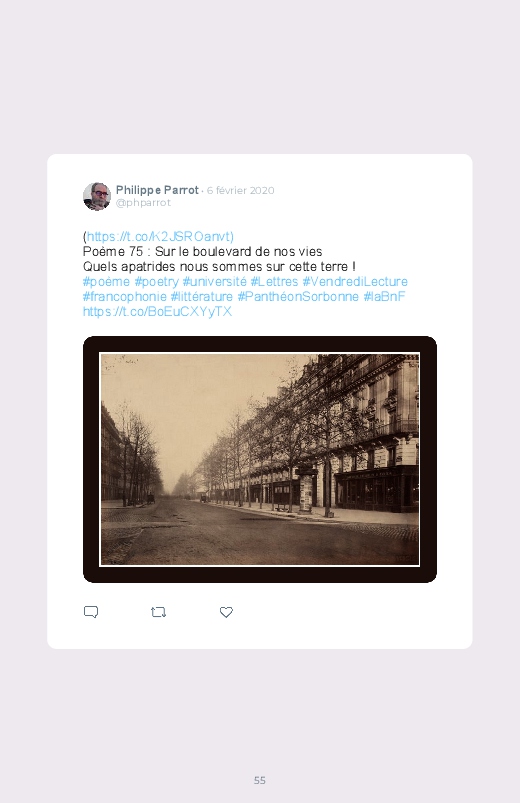Open the sepia boulevard photograph
520x803 pixels.
click(260, 459)
